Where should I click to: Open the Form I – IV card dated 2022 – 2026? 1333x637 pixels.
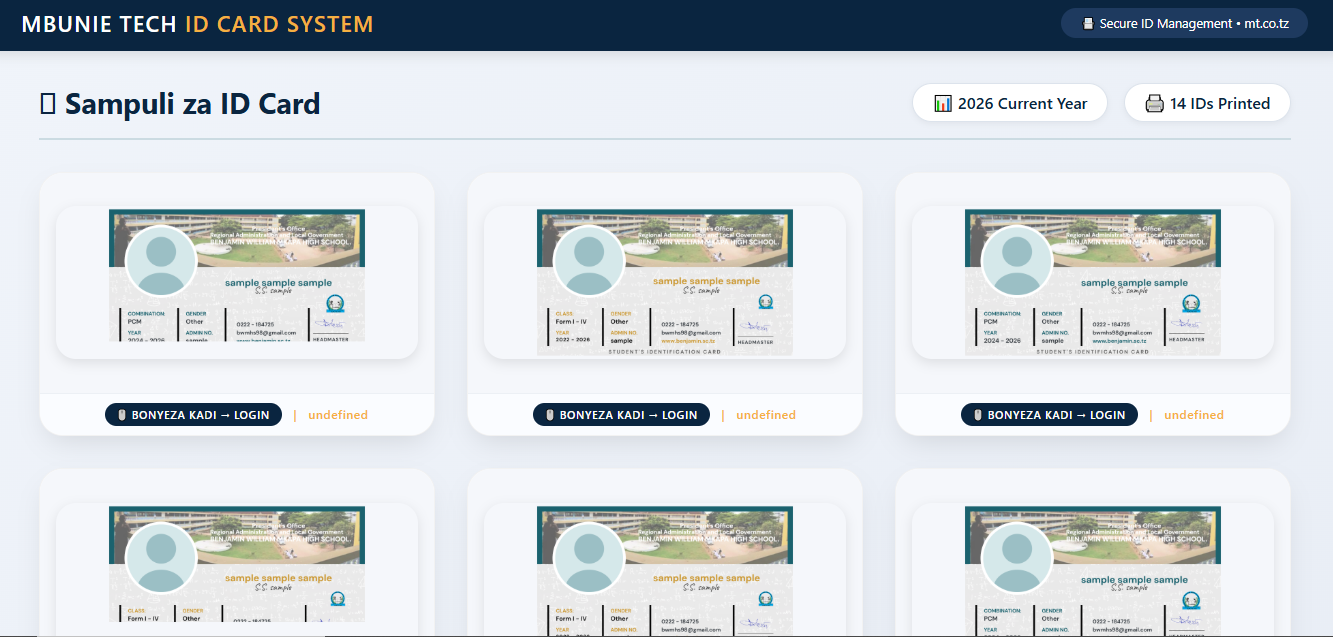pos(665,283)
